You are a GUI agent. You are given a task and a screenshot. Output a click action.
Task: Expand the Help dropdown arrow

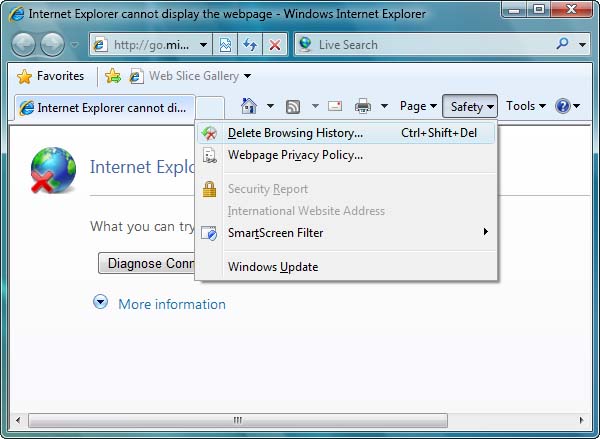[577, 106]
